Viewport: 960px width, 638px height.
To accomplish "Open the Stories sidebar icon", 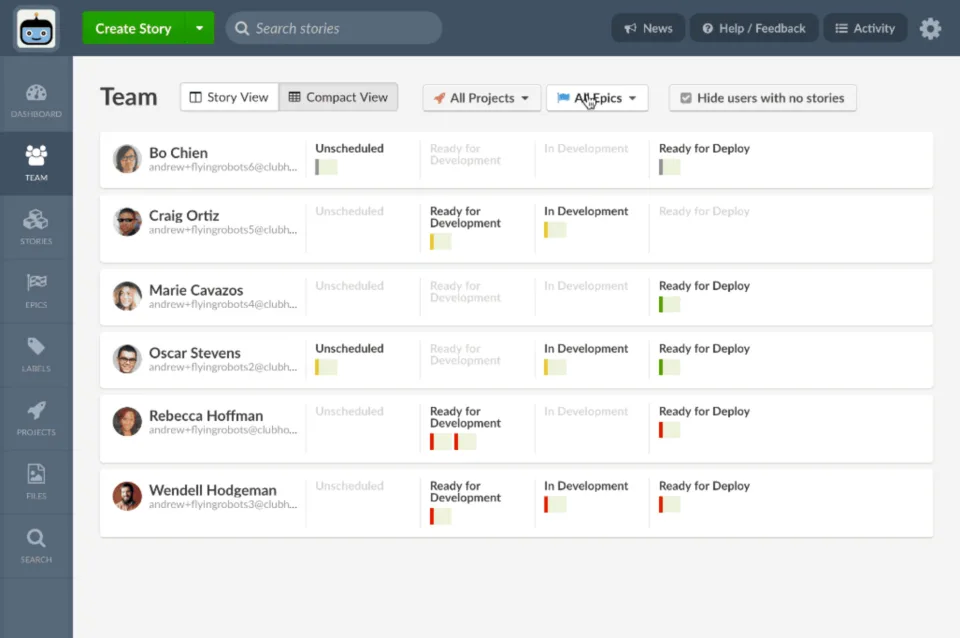I will 36,228.
